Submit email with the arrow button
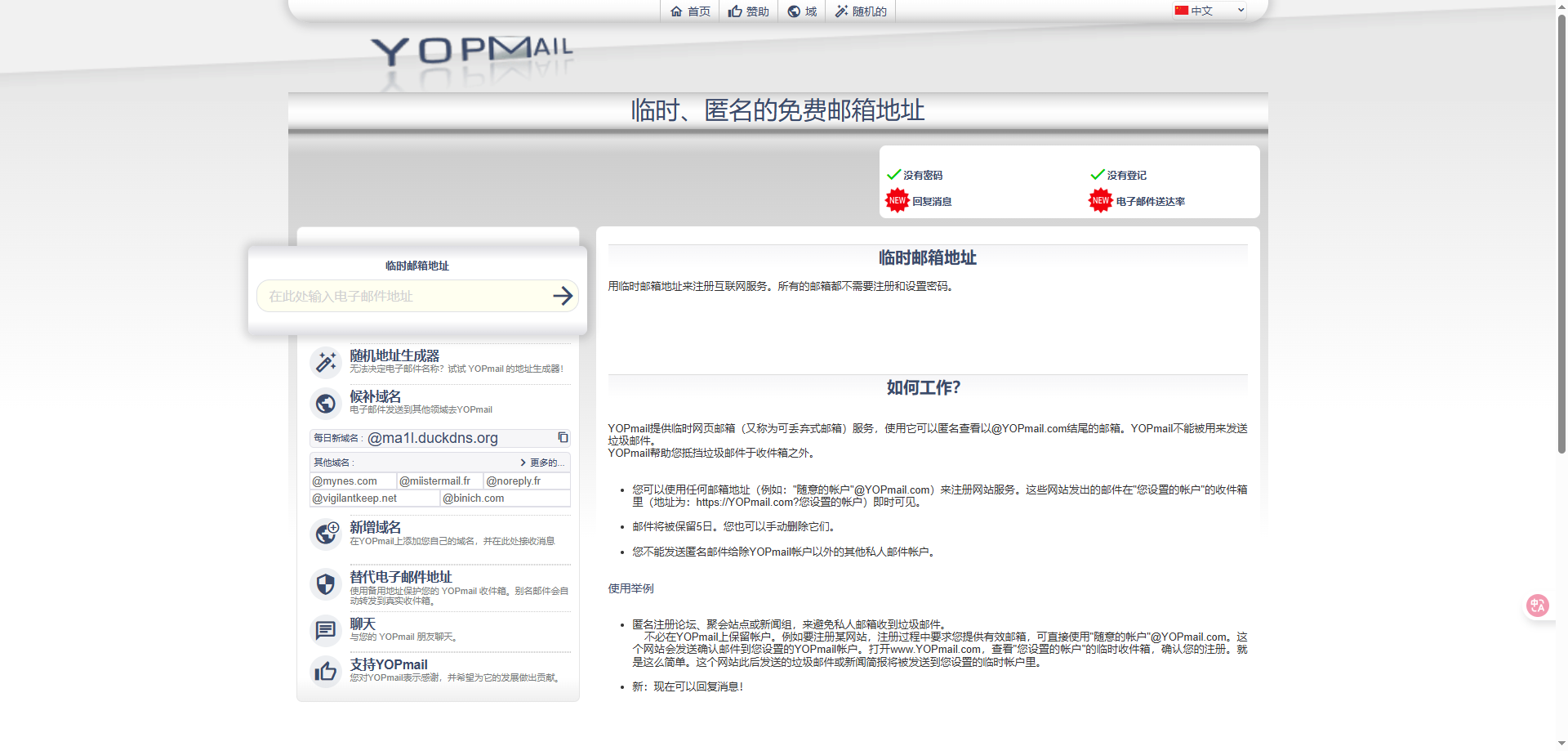Image resolution: width=1568 pixels, height=751 pixels. 563,296
